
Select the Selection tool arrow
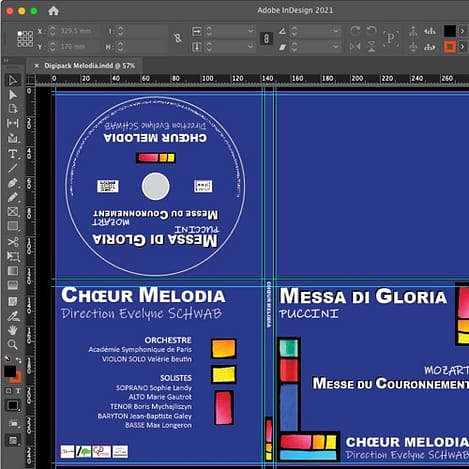(12, 80)
